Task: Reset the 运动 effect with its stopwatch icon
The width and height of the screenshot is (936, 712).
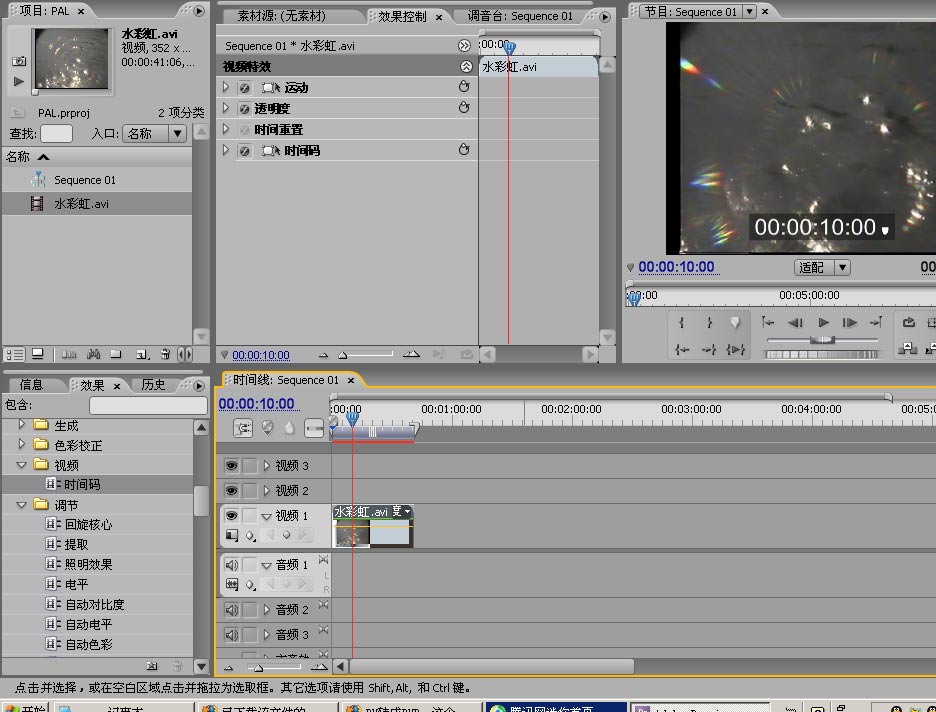Action: [x=464, y=87]
